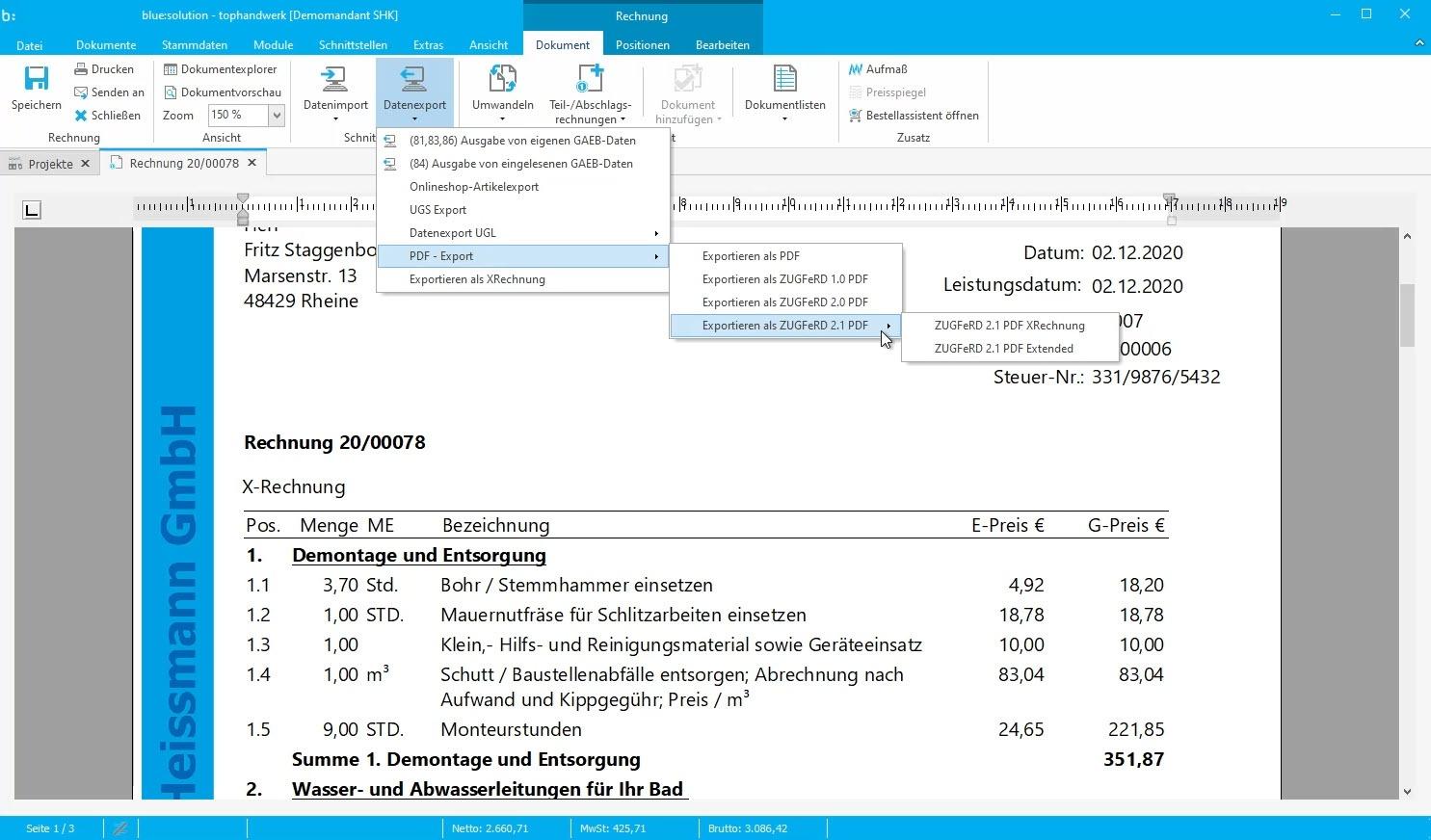Click the status bar edit-mode icon
This screenshot has width=1431, height=840.
[x=120, y=828]
